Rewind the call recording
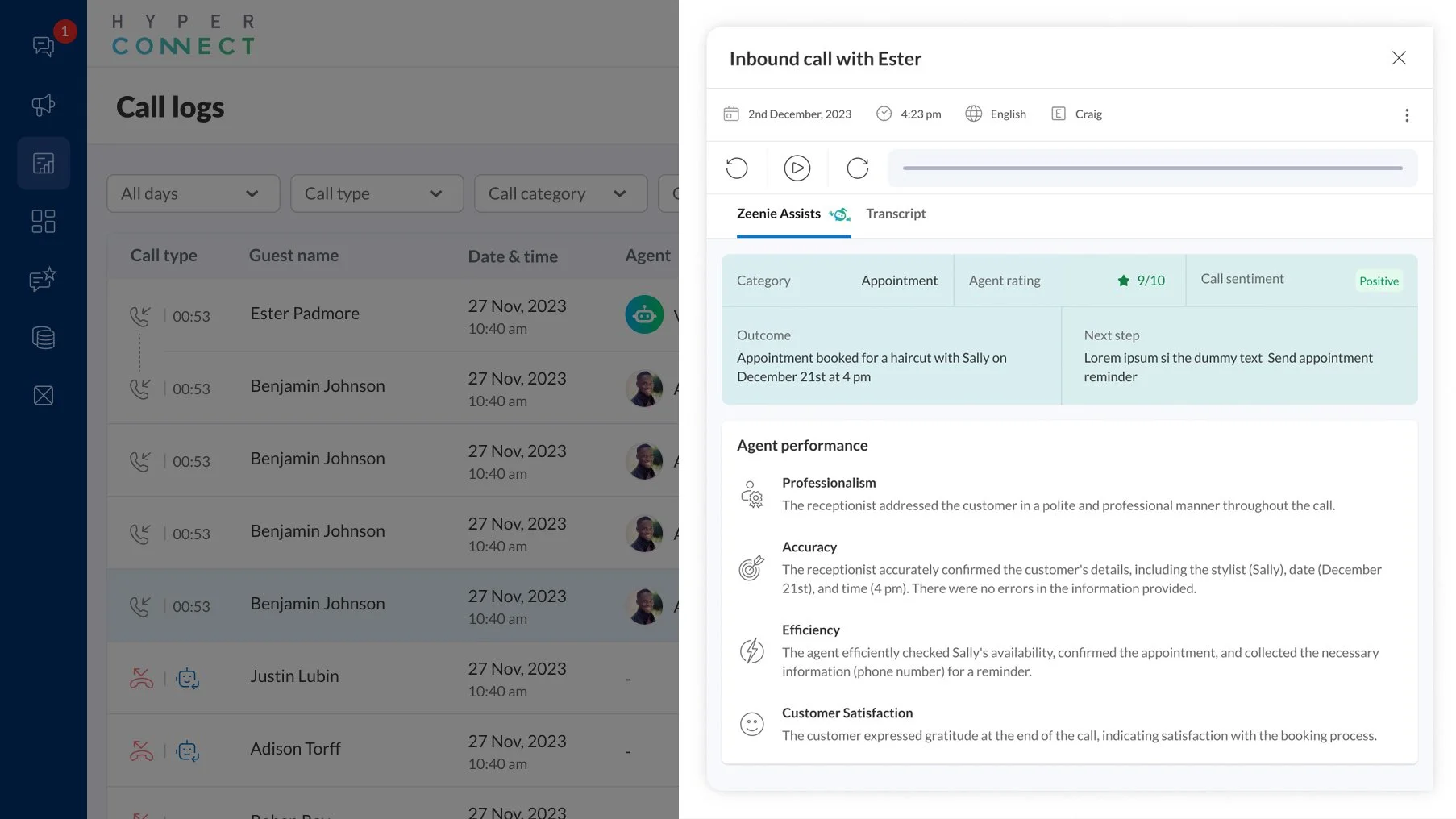Viewport: 1456px width, 819px height. tap(737, 168)
